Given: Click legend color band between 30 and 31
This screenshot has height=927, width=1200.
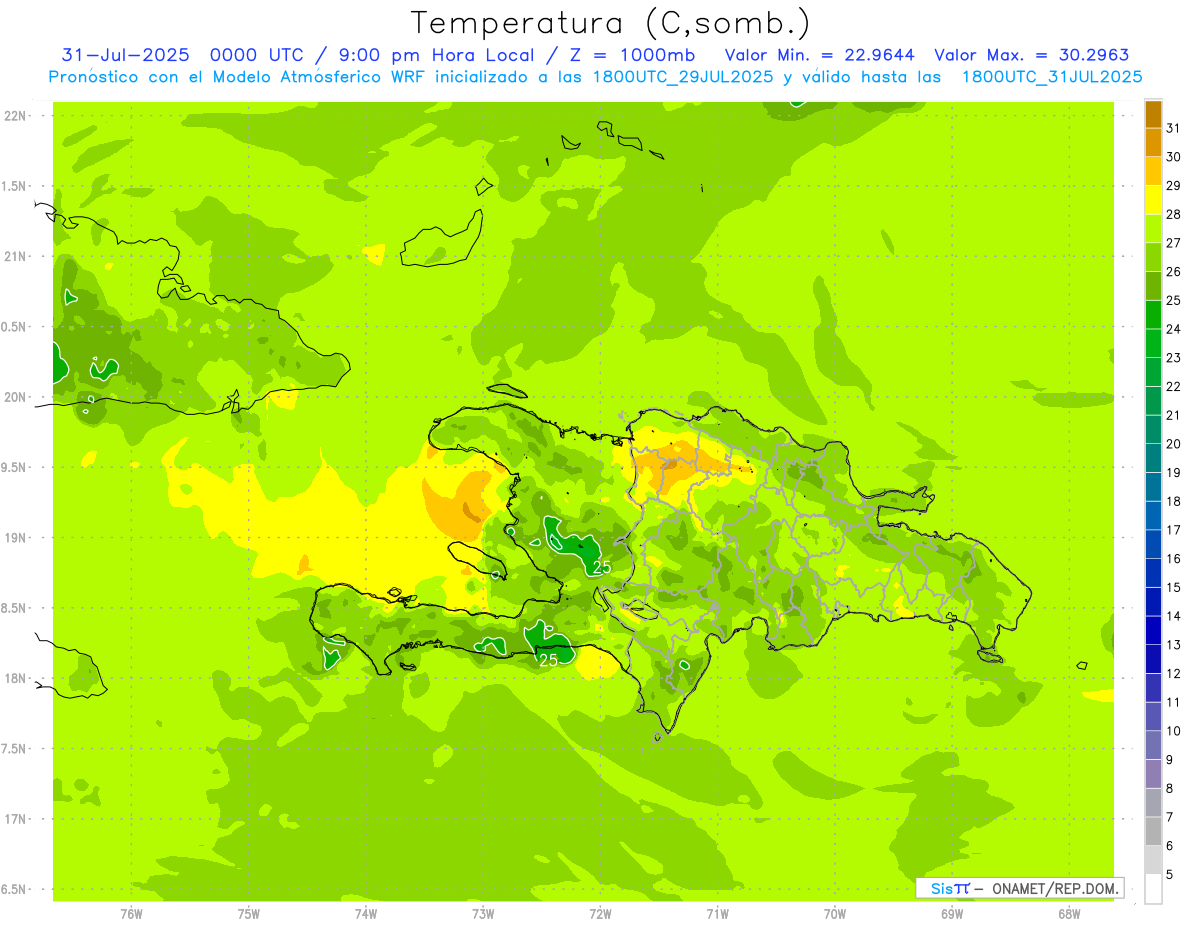Looking at the screenshot, I should [1153, 143].
